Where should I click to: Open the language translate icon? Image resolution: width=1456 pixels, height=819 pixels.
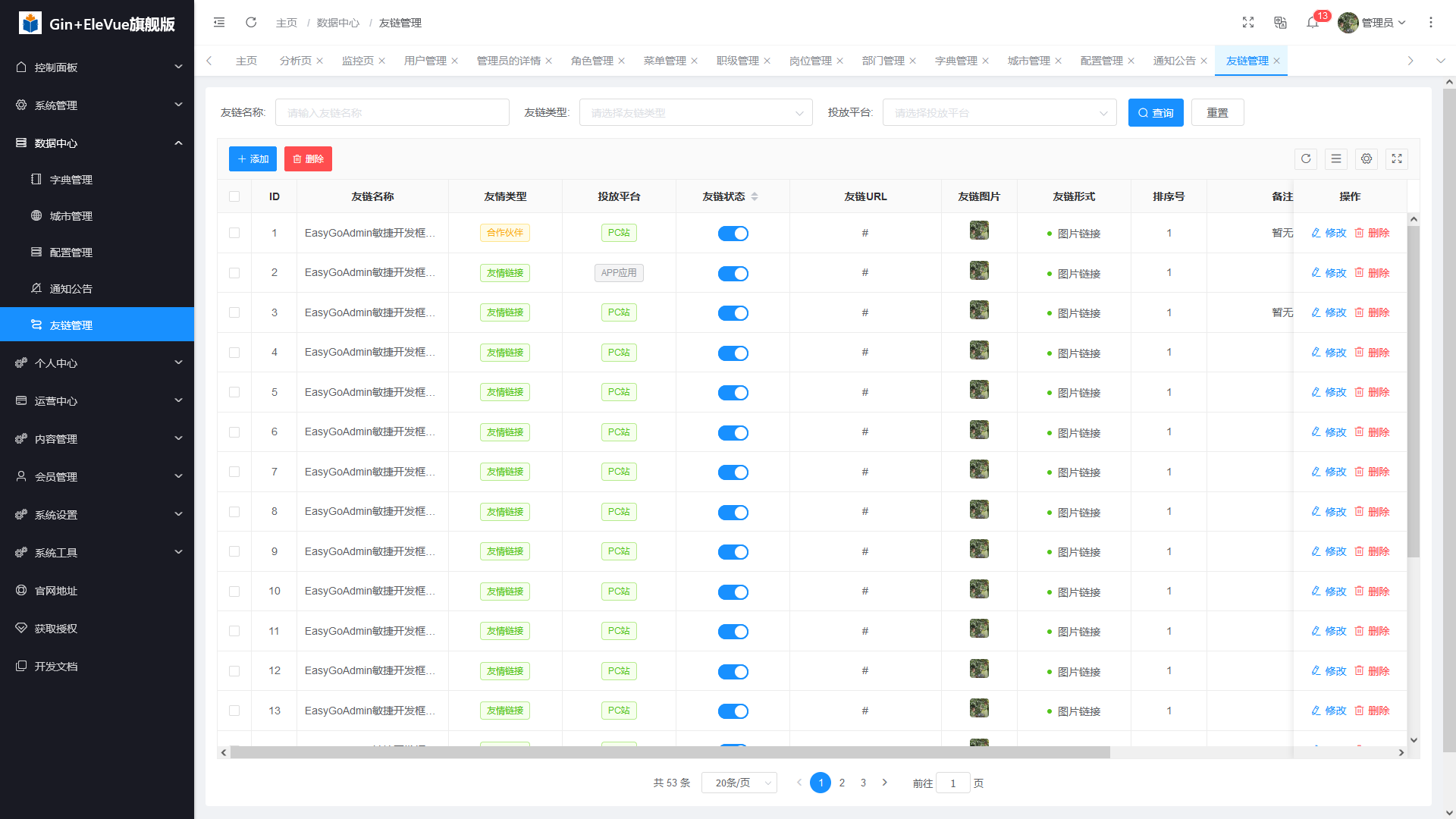click(1280, 23)
